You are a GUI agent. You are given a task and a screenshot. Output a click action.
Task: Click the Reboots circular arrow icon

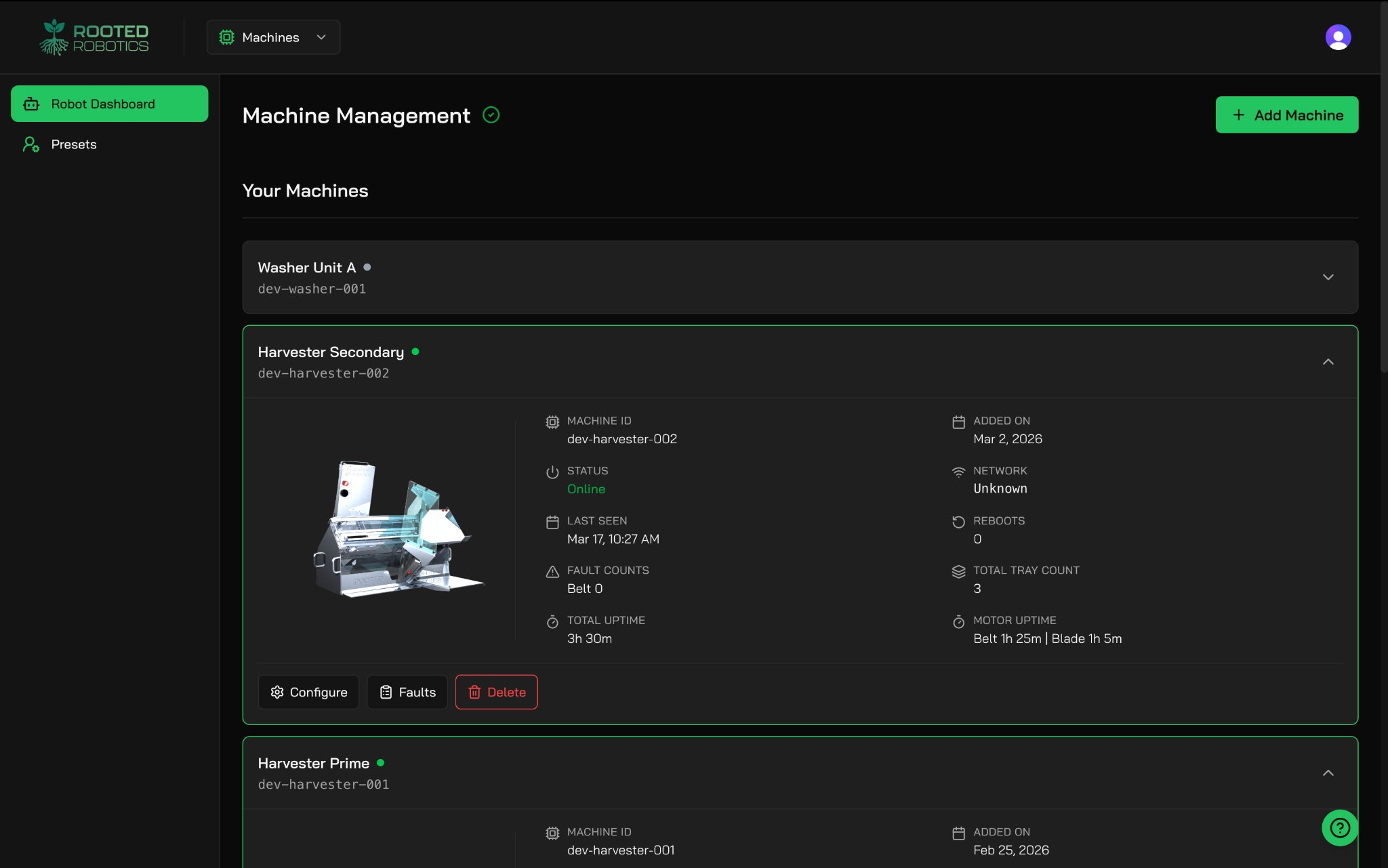tap(958, 522)
